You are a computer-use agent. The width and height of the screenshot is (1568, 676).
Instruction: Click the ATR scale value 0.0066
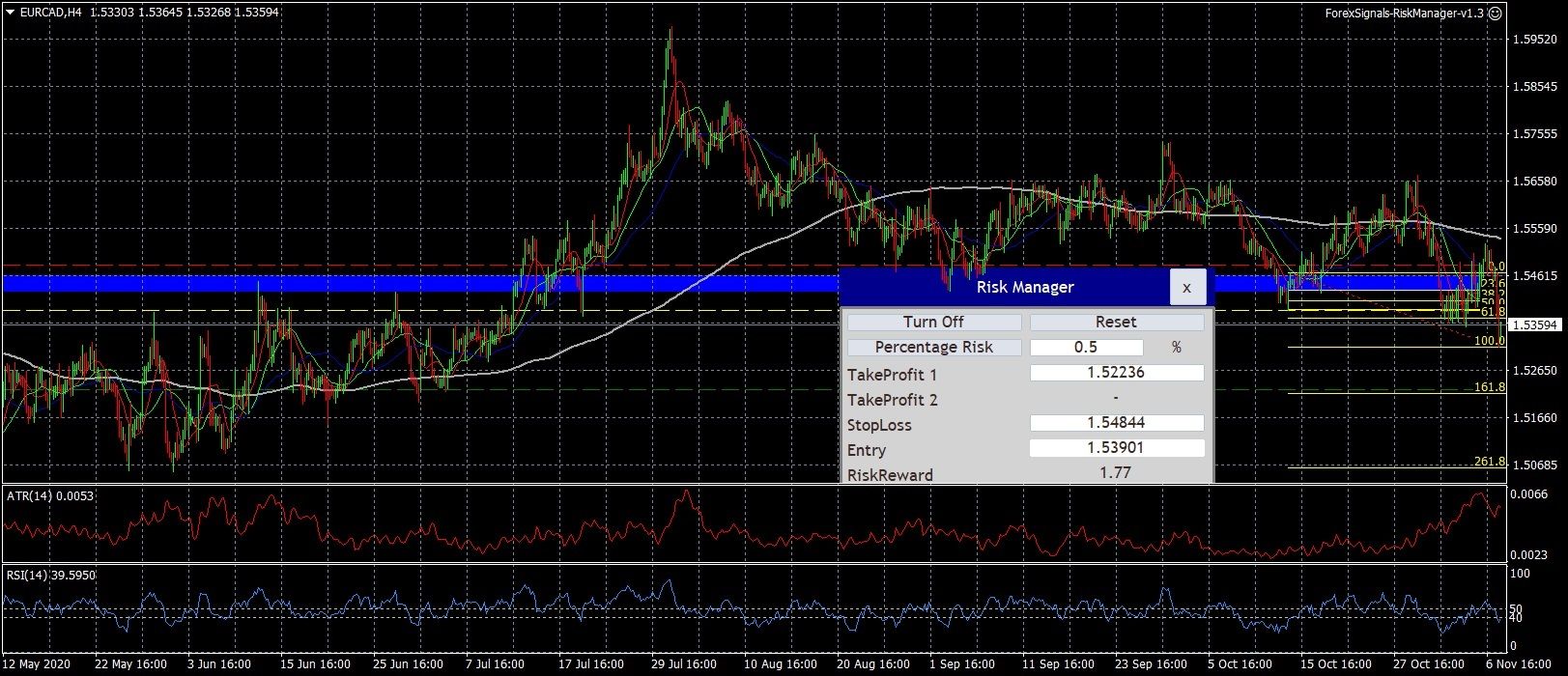point(1529,494)
